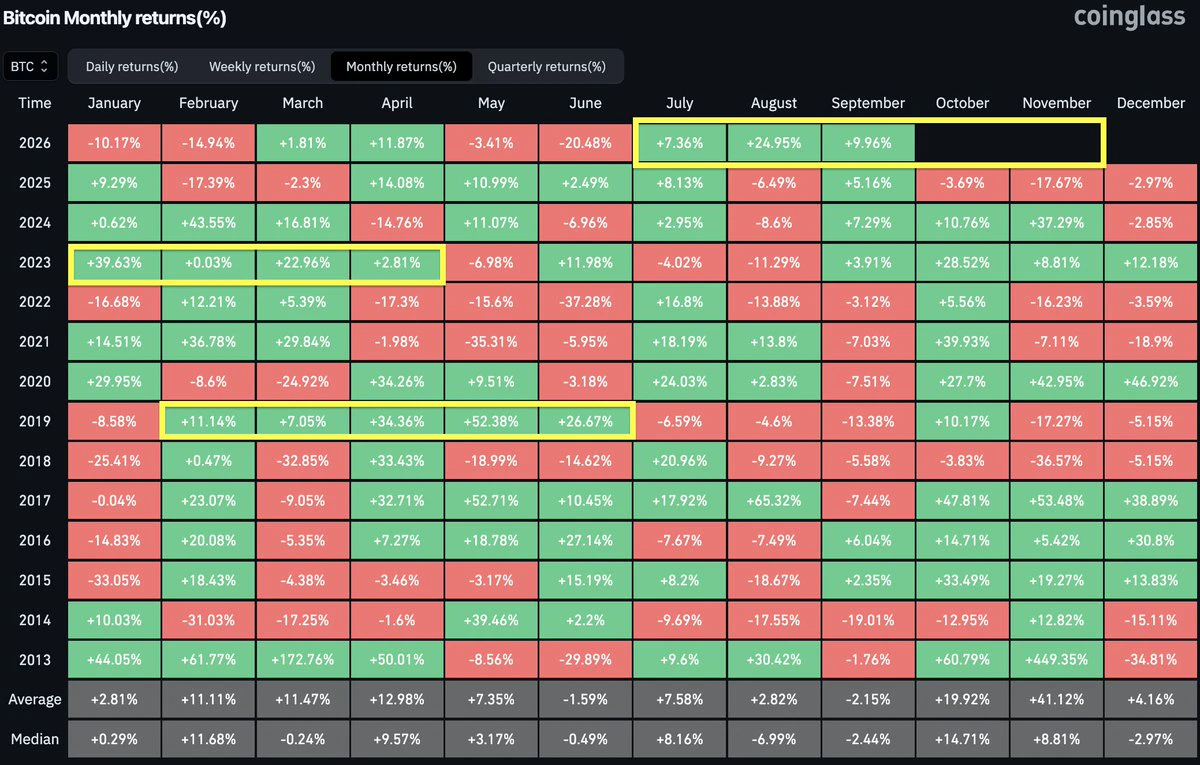Screen dimensions: 1200x765
Task: Switch to the Daily returns(%) tab
Action: click(x=132, y=67)
